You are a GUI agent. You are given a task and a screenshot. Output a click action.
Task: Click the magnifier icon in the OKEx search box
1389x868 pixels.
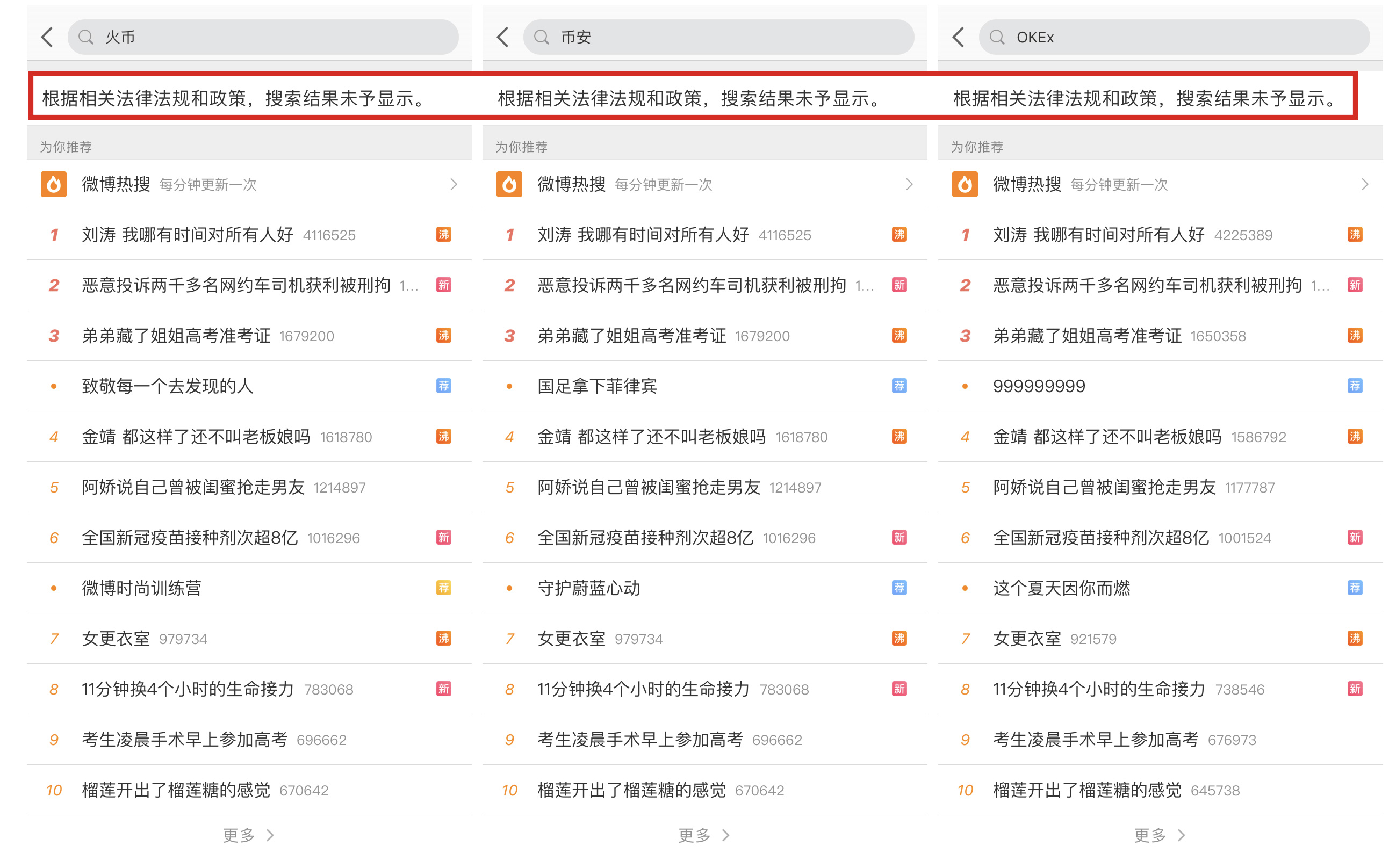997,37
